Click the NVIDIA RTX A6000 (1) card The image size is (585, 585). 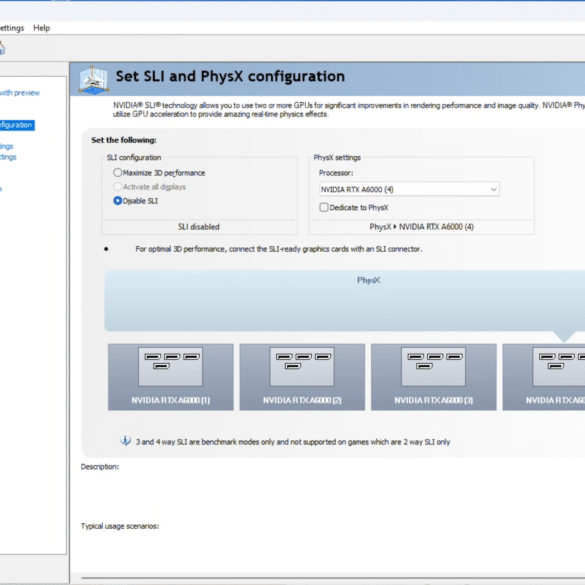point(171,377)
